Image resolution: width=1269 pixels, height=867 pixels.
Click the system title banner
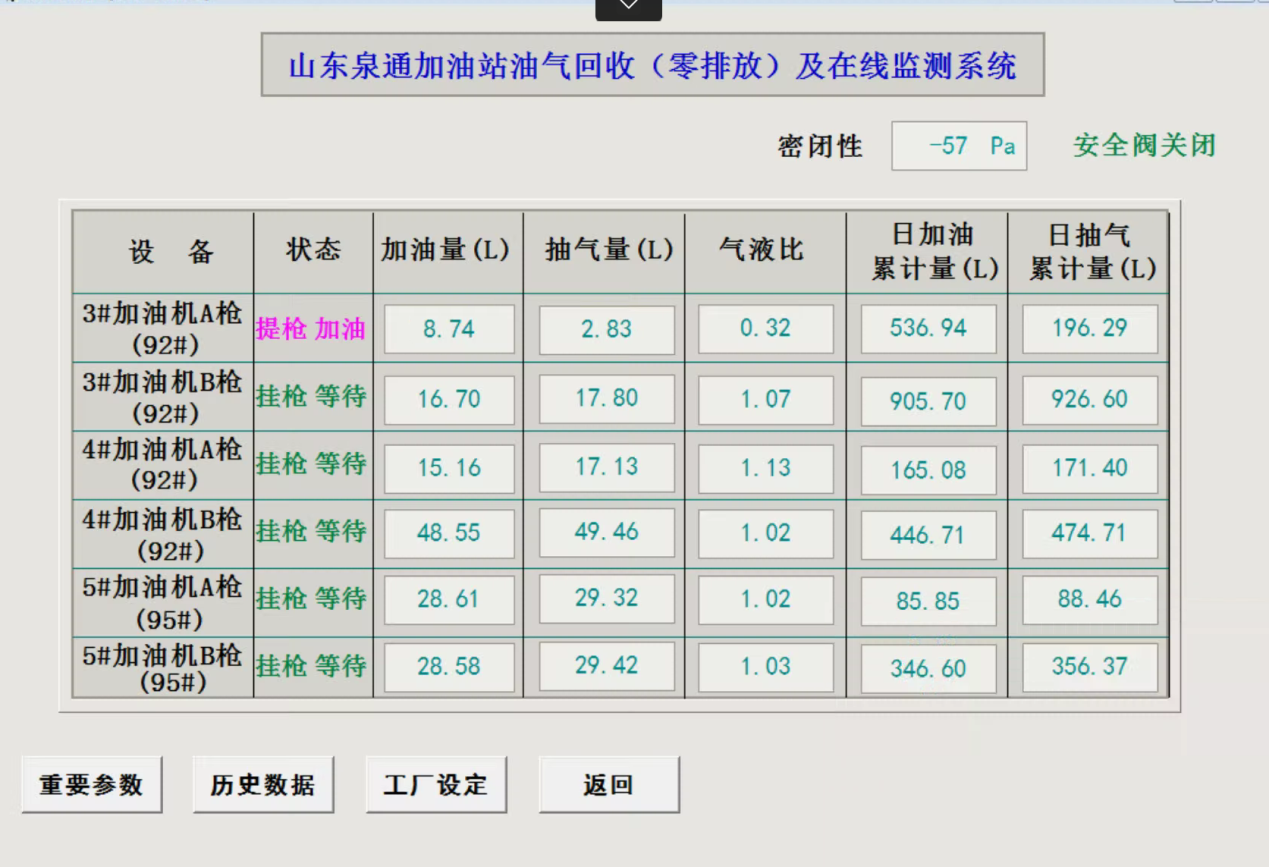click(653, 64)
